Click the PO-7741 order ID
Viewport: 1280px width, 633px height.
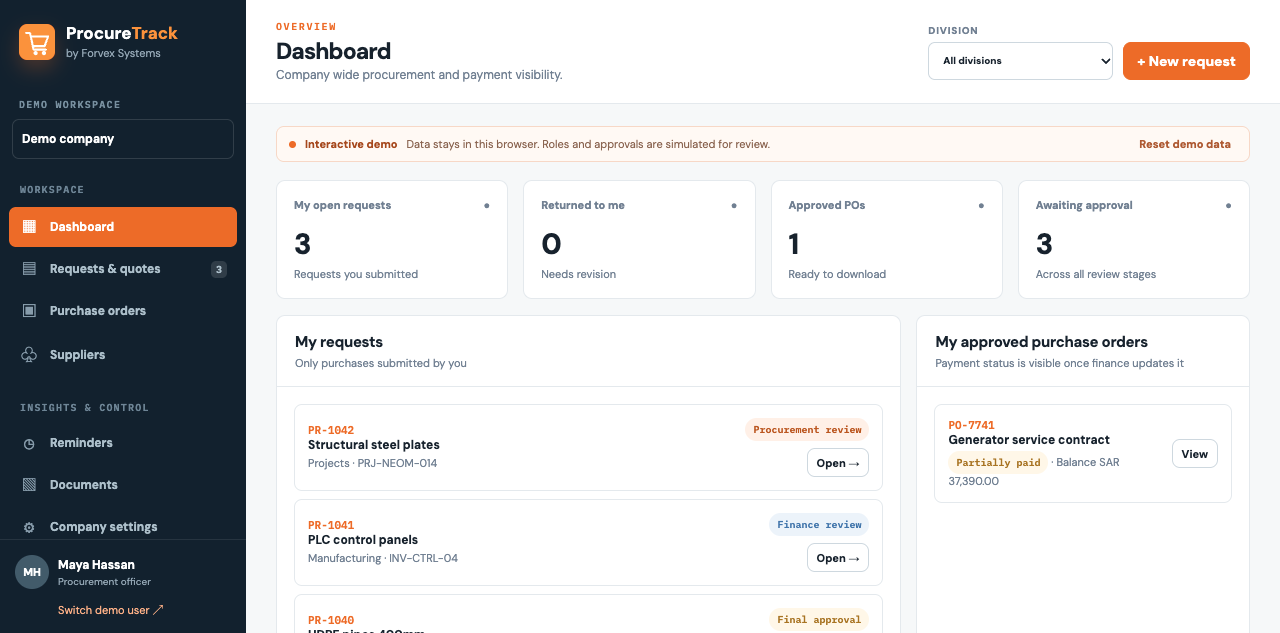[971, 425]
